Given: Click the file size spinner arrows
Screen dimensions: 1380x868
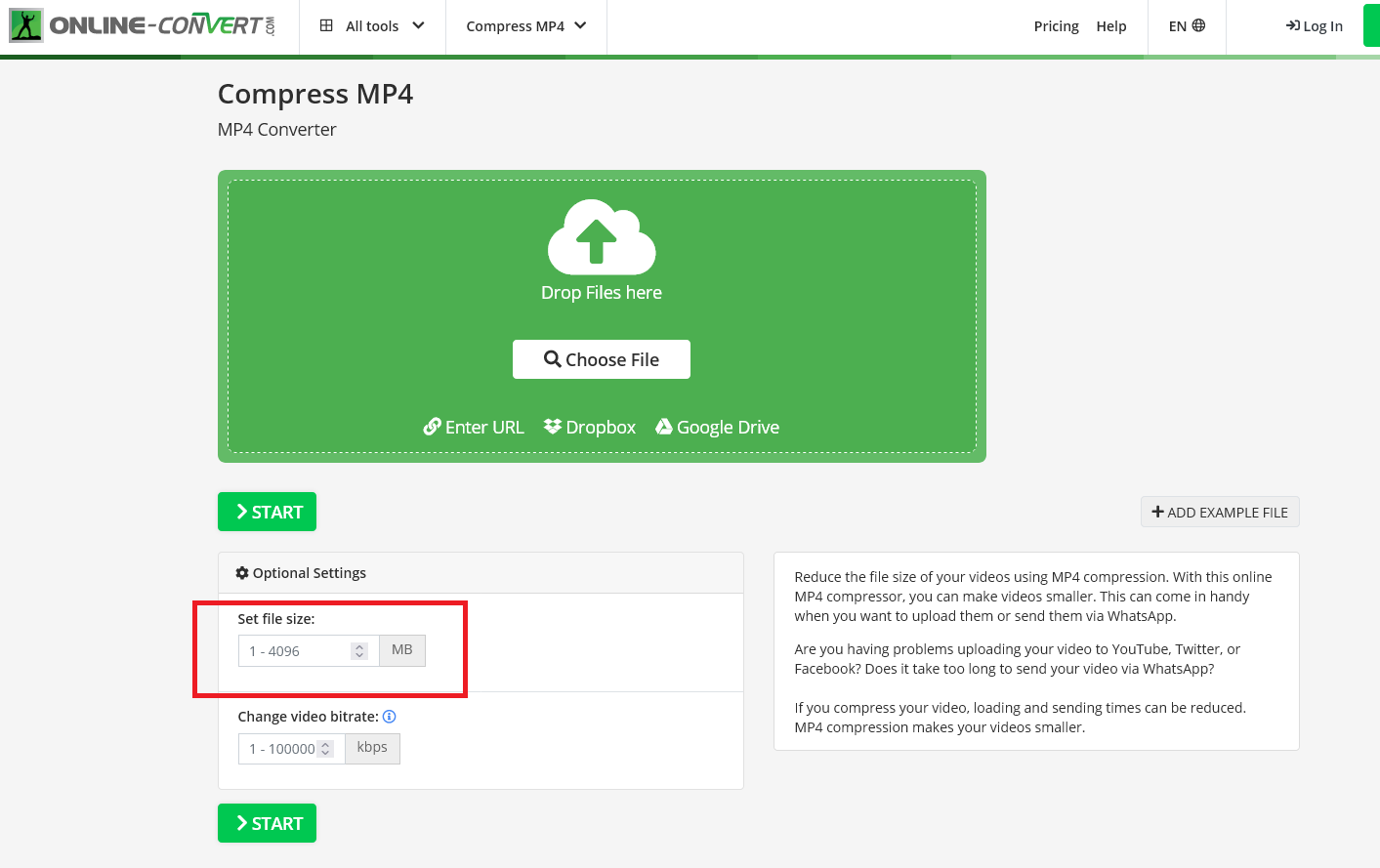Looking at the screenshot, I should (359, 651).
